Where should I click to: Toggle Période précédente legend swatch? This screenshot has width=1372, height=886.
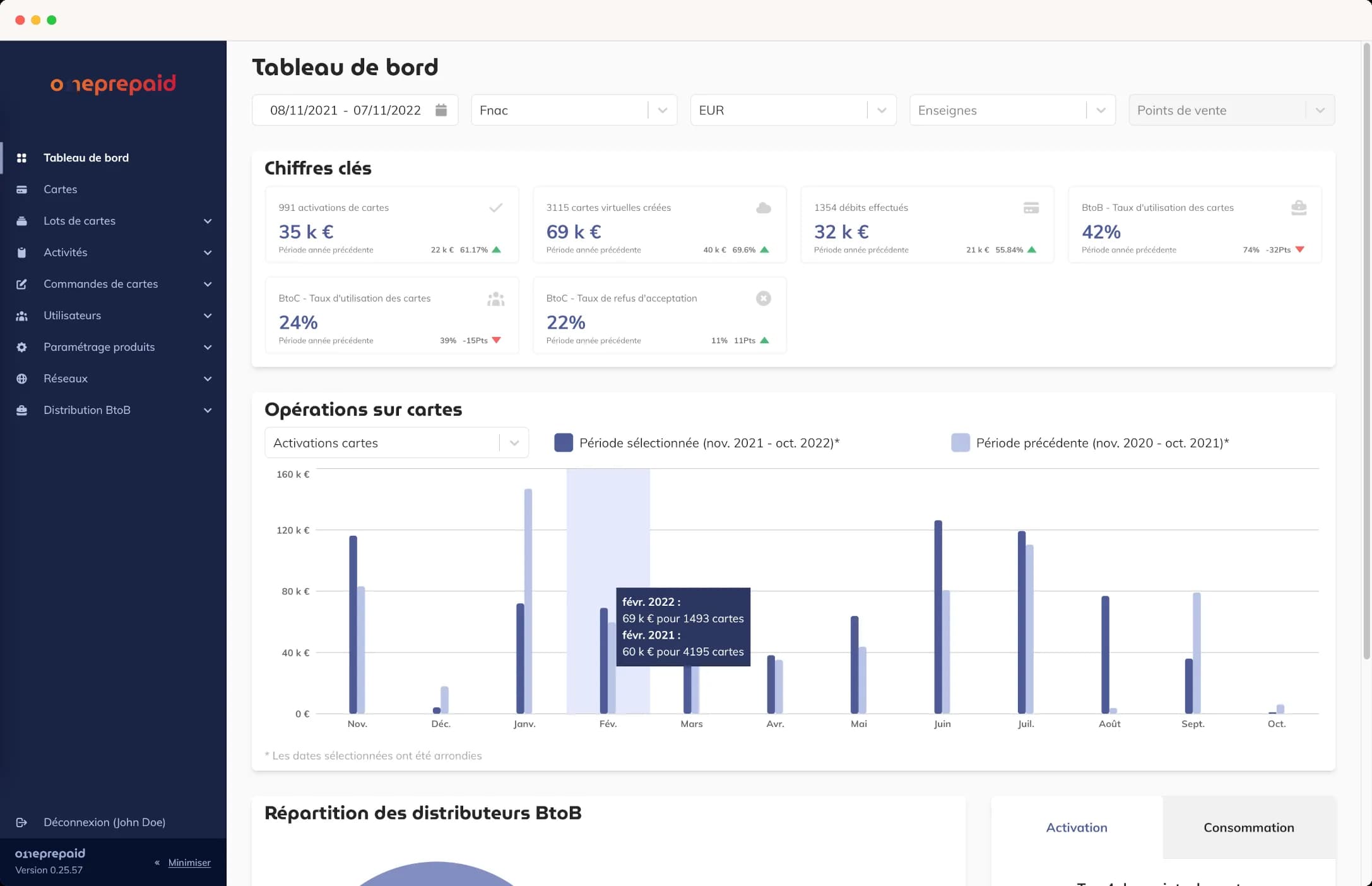[960, 442]
